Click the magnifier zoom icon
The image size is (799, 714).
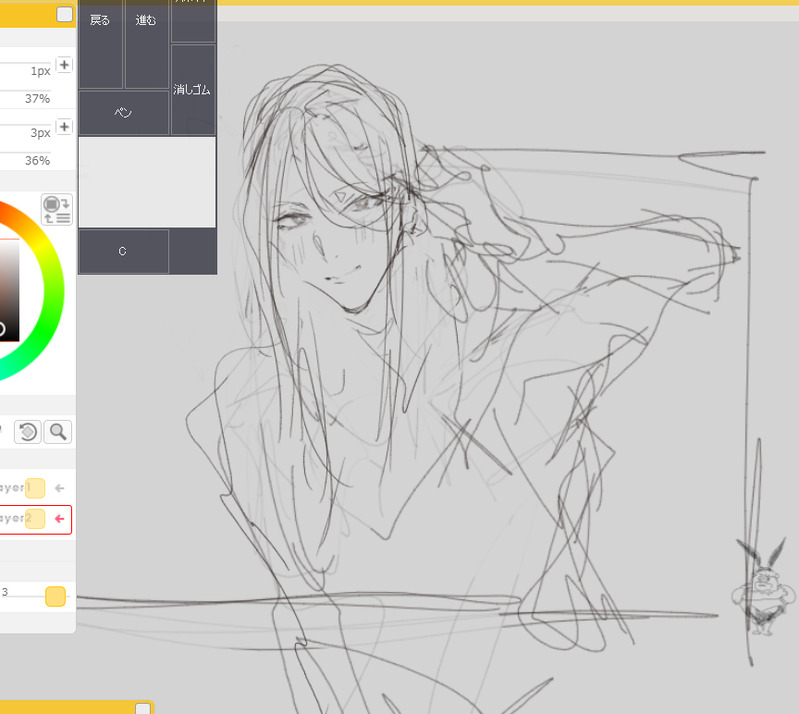click(58, 432)
